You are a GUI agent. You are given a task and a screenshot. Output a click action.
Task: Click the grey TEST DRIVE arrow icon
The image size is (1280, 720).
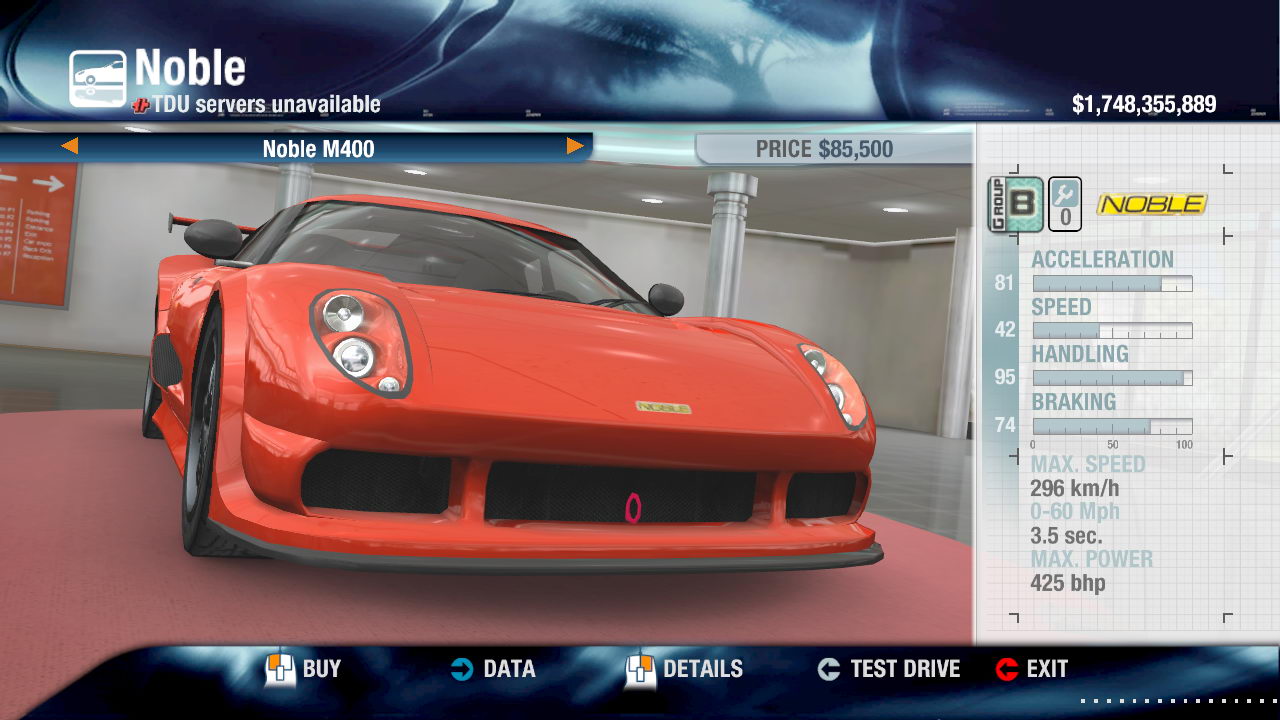[829, 669]
